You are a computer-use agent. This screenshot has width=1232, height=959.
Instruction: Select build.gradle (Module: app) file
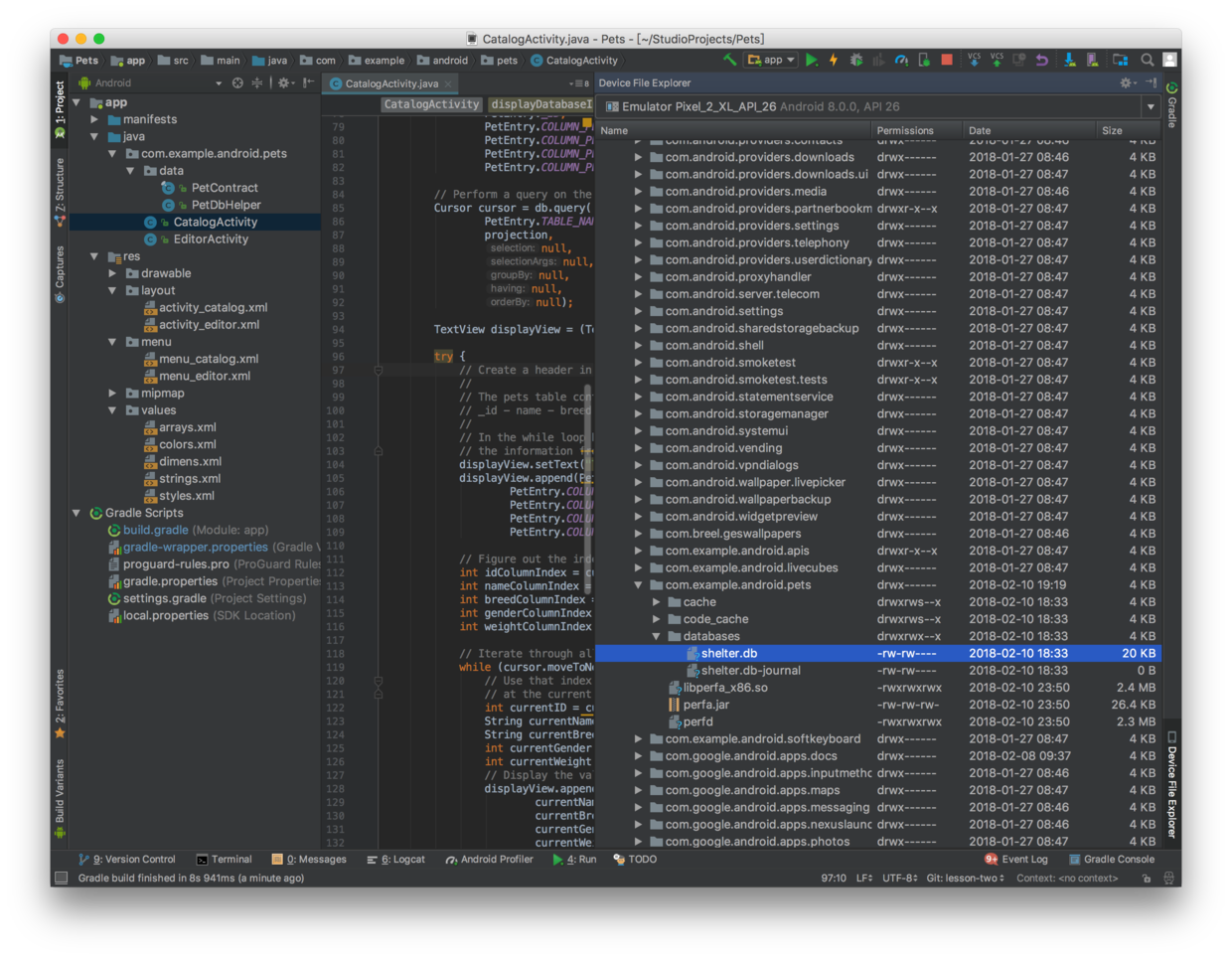188,531
